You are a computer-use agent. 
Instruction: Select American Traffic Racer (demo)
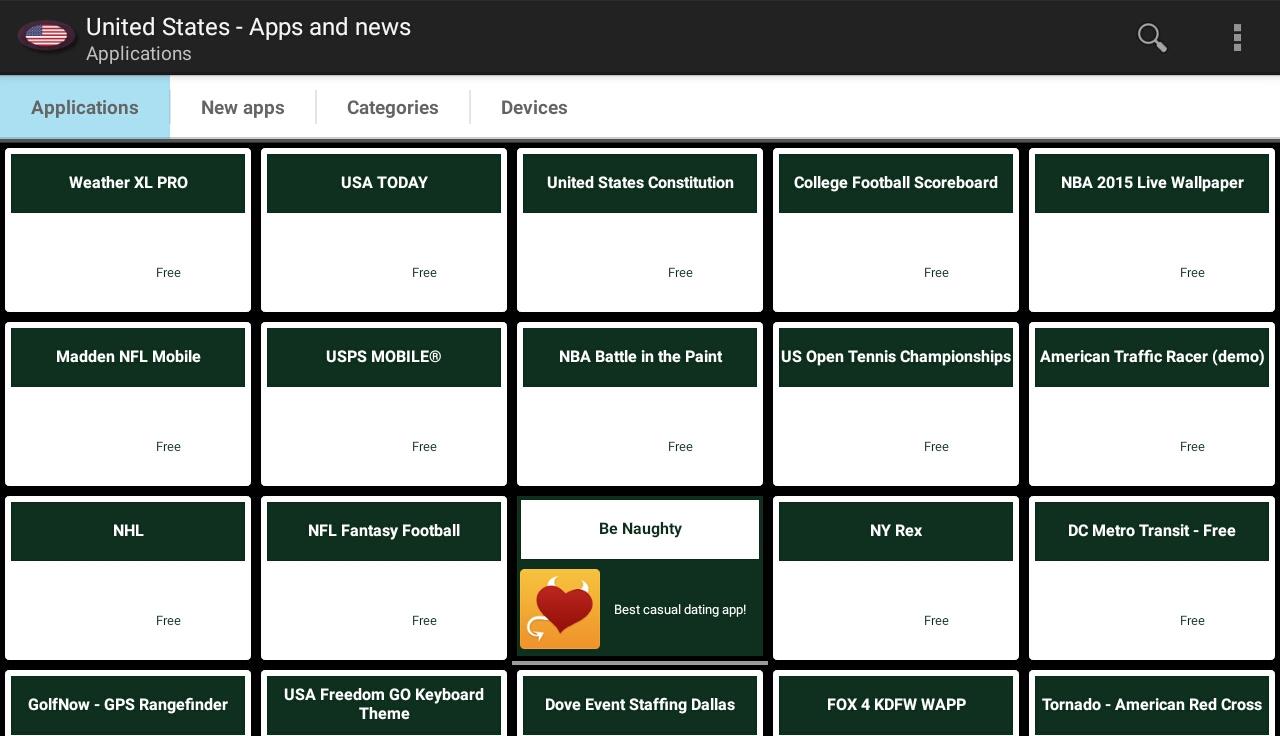[1152, 404]
